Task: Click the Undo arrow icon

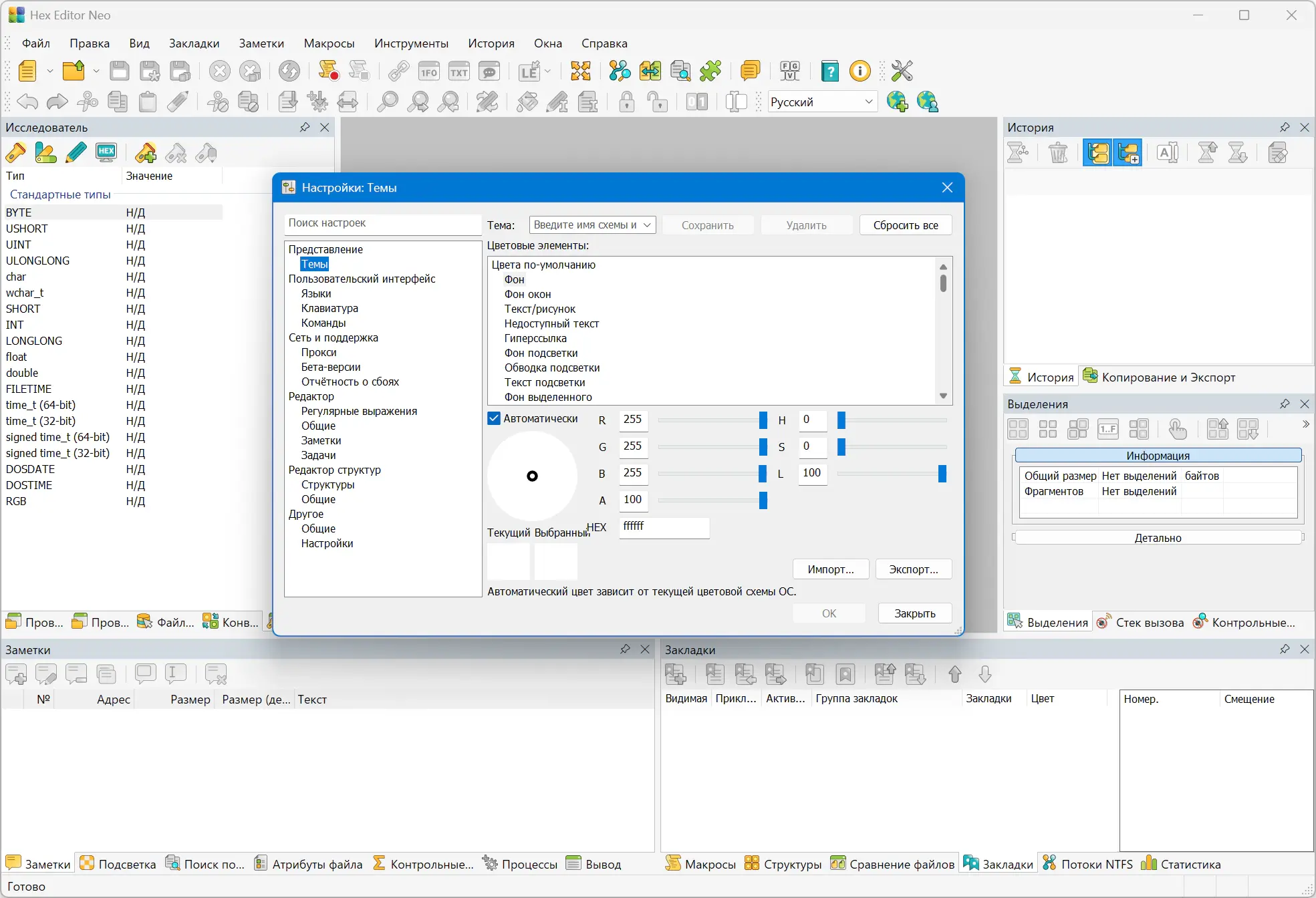Action: point(27,102)
